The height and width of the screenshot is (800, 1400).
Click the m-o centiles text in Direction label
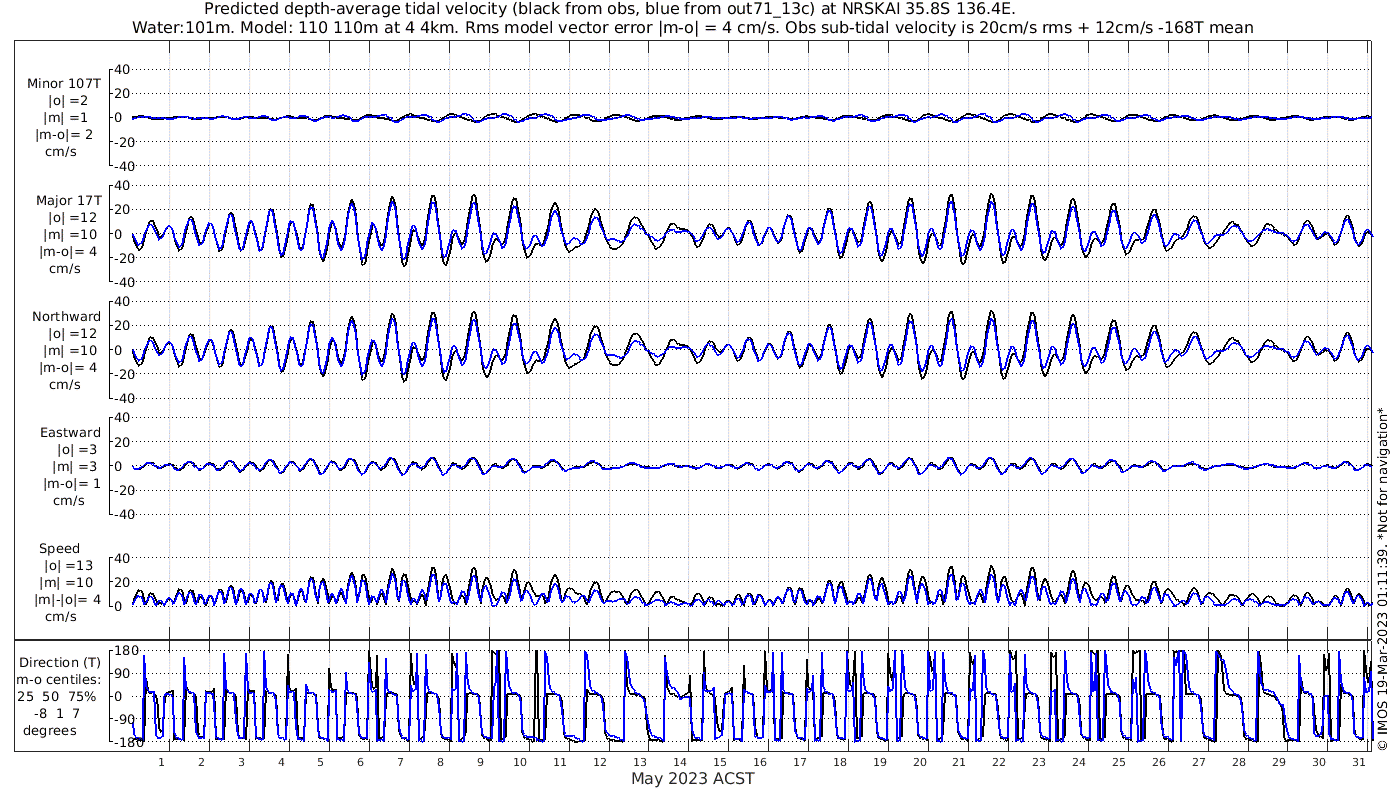coord(62,680)
